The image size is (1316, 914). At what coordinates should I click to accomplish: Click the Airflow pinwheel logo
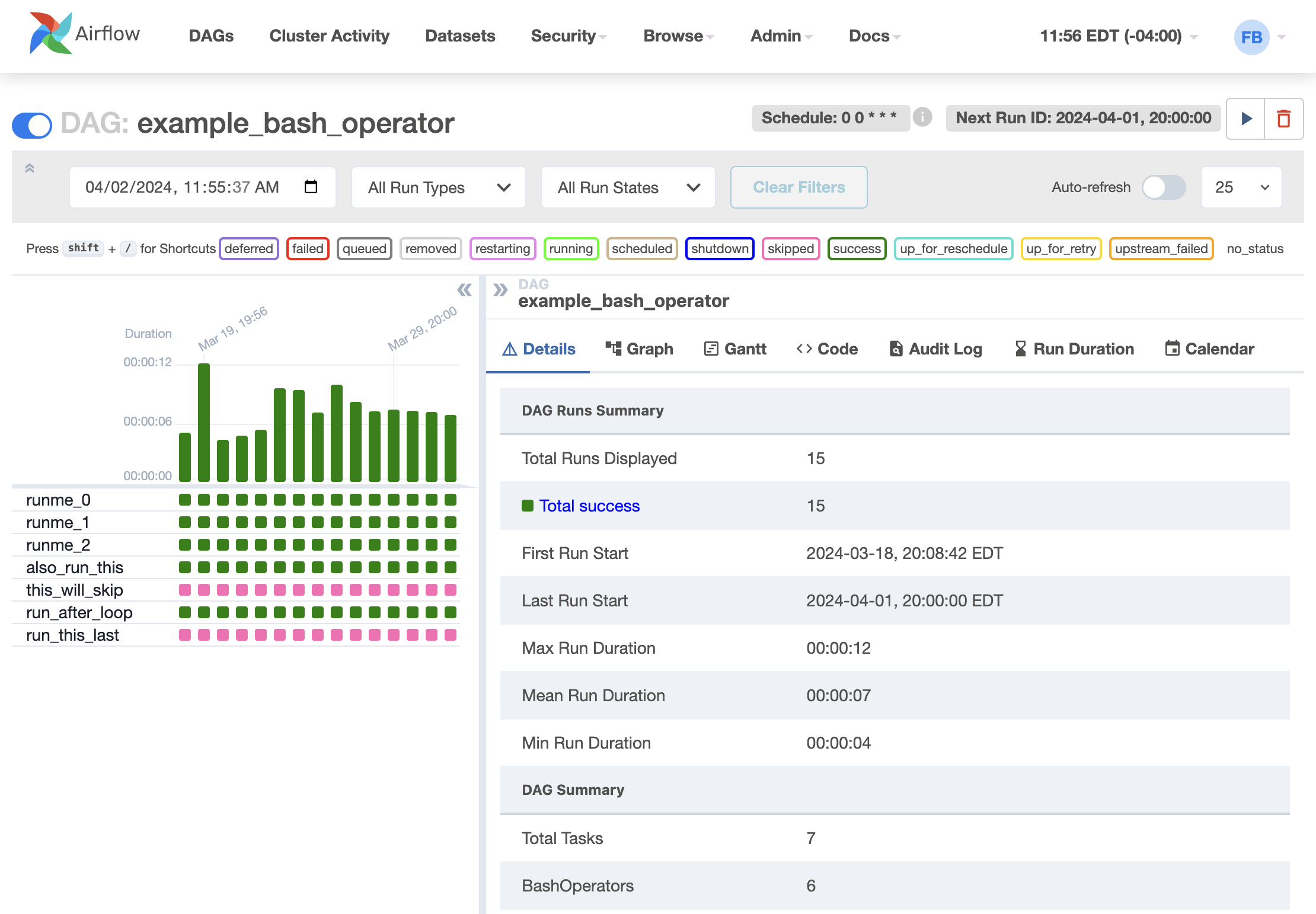50,33
